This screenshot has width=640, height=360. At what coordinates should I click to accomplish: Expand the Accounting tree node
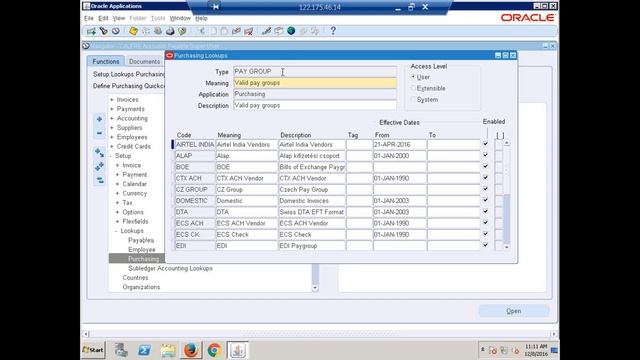coord(112,118)
